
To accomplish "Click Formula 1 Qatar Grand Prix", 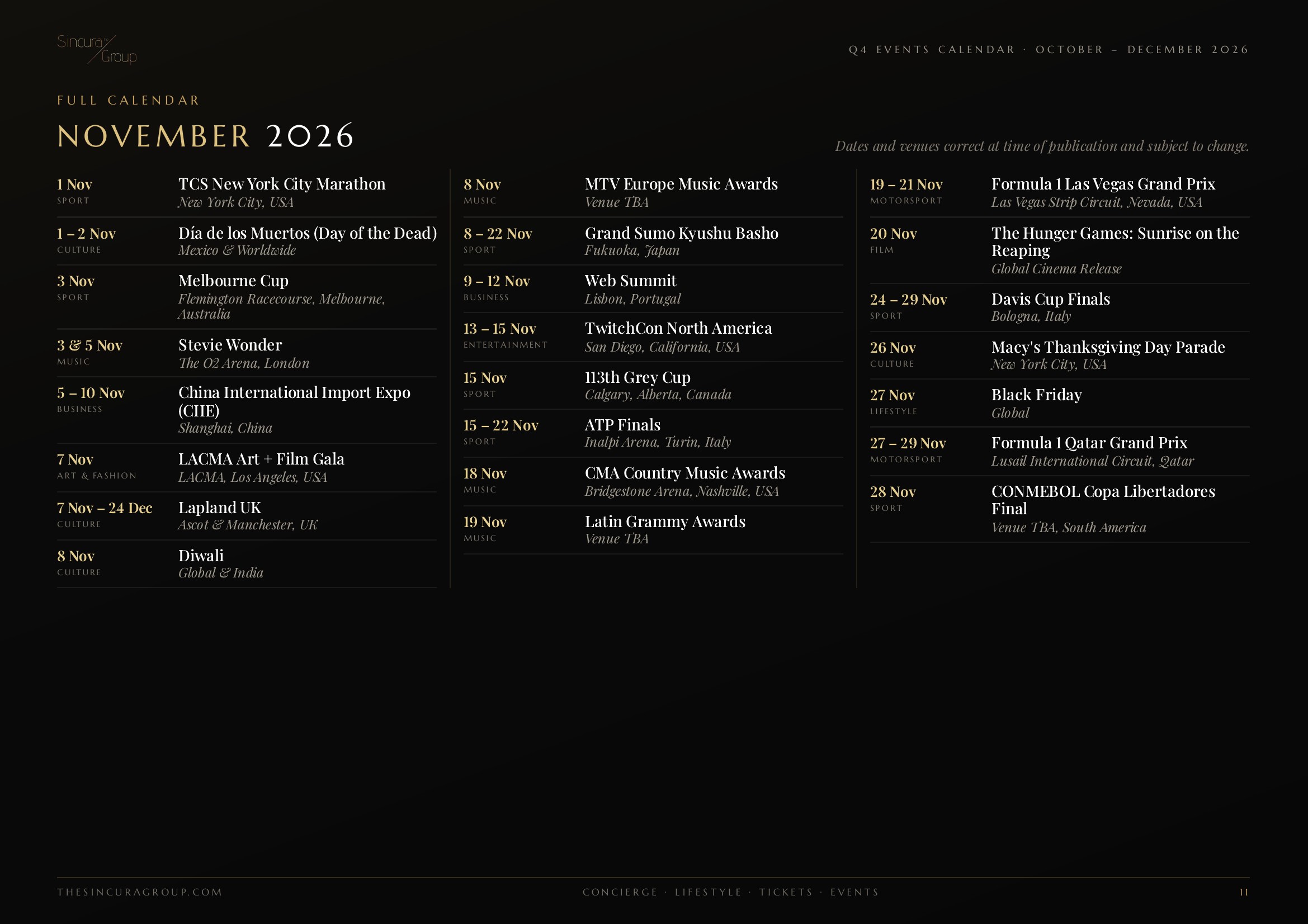I will pyautogui.click(x=1089, y=443).
